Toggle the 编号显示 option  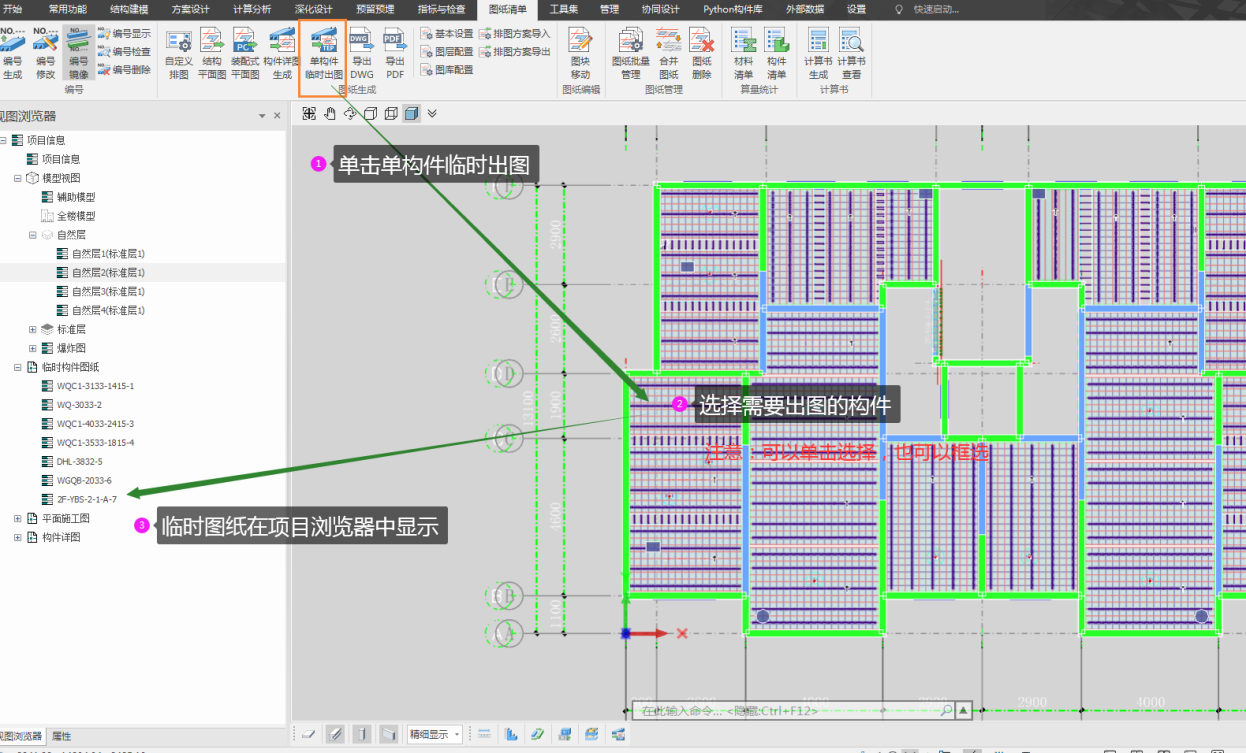125,34
